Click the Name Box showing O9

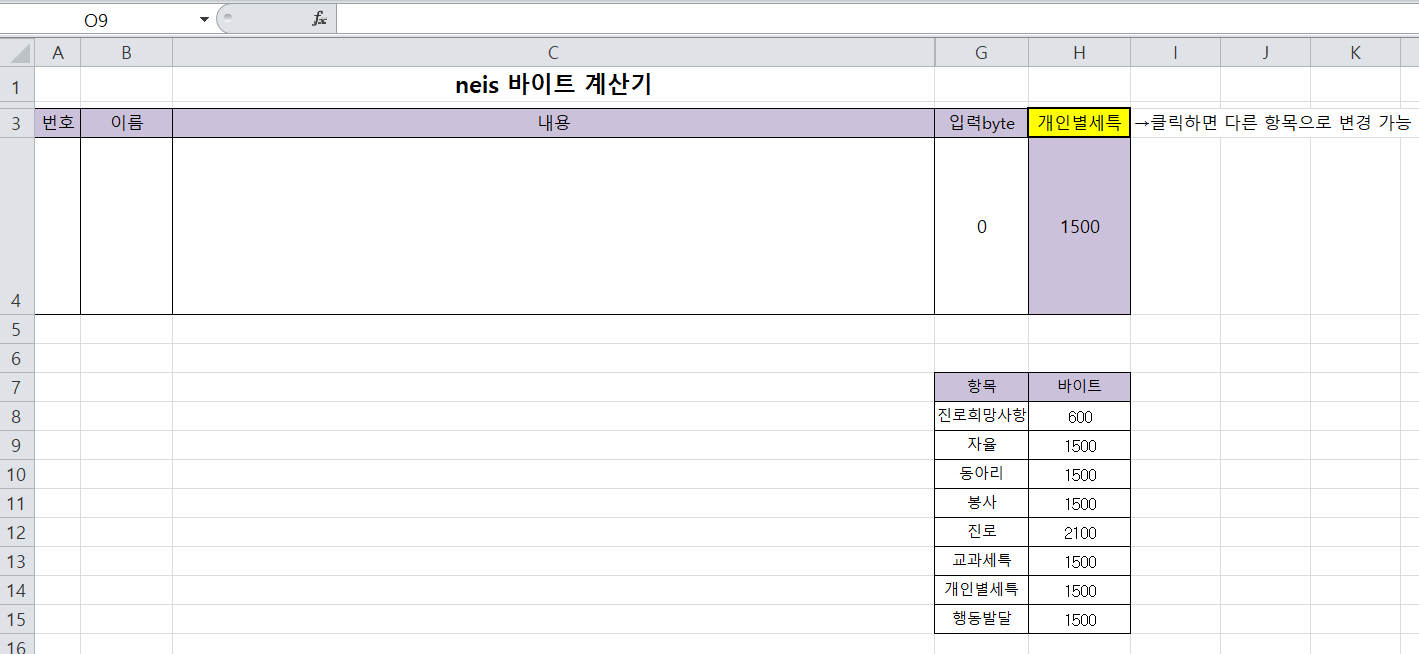[x=97, y=19]
